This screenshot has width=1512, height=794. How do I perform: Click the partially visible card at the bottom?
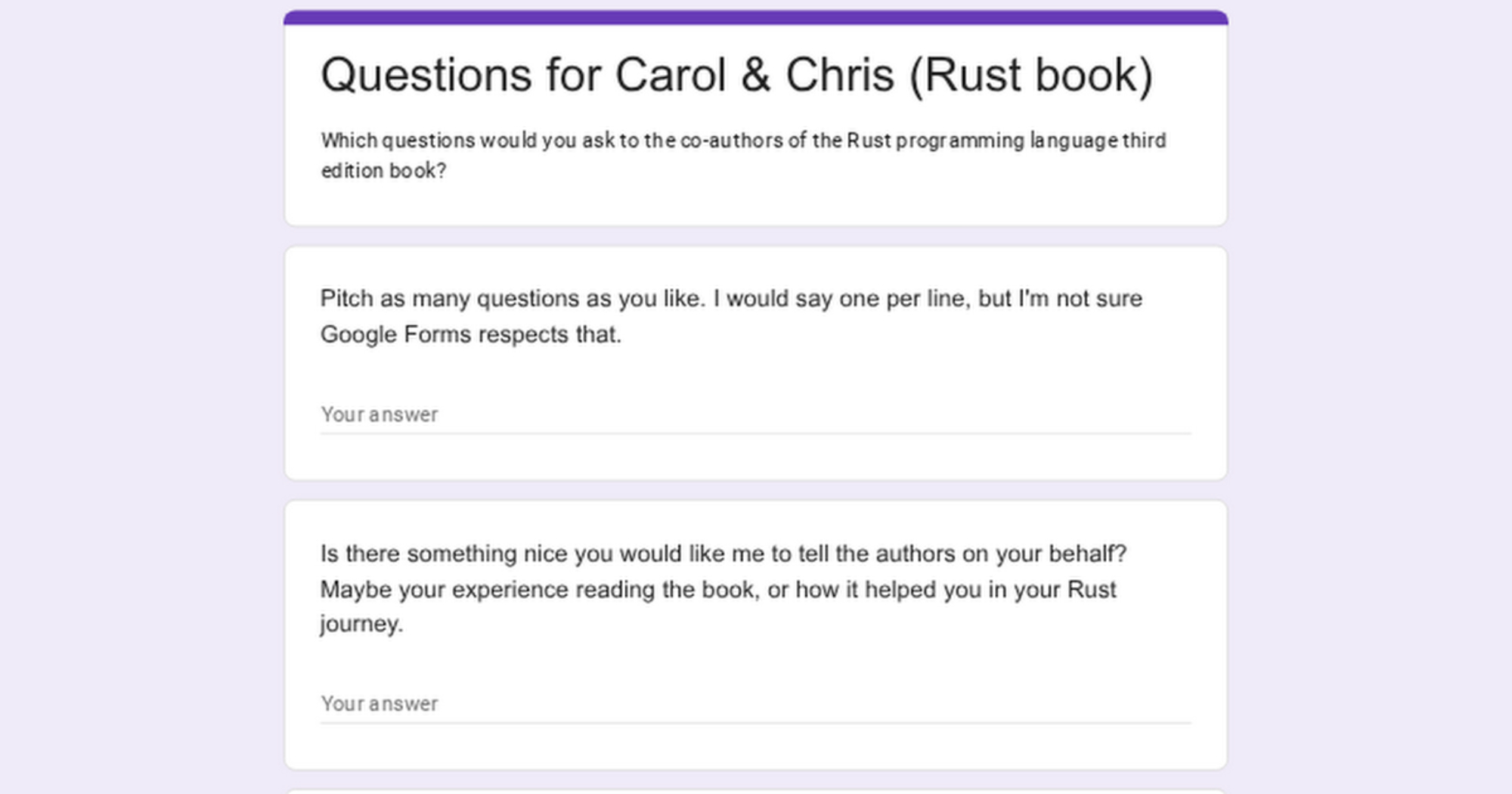coord(754,791)
